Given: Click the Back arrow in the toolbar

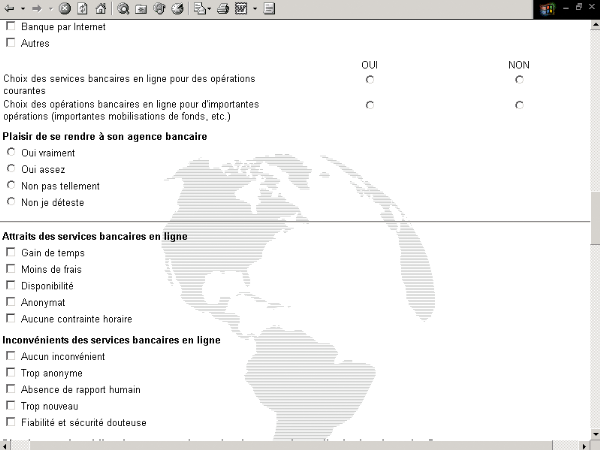Looking at the screenshot, I should click(x=9, y=8).
